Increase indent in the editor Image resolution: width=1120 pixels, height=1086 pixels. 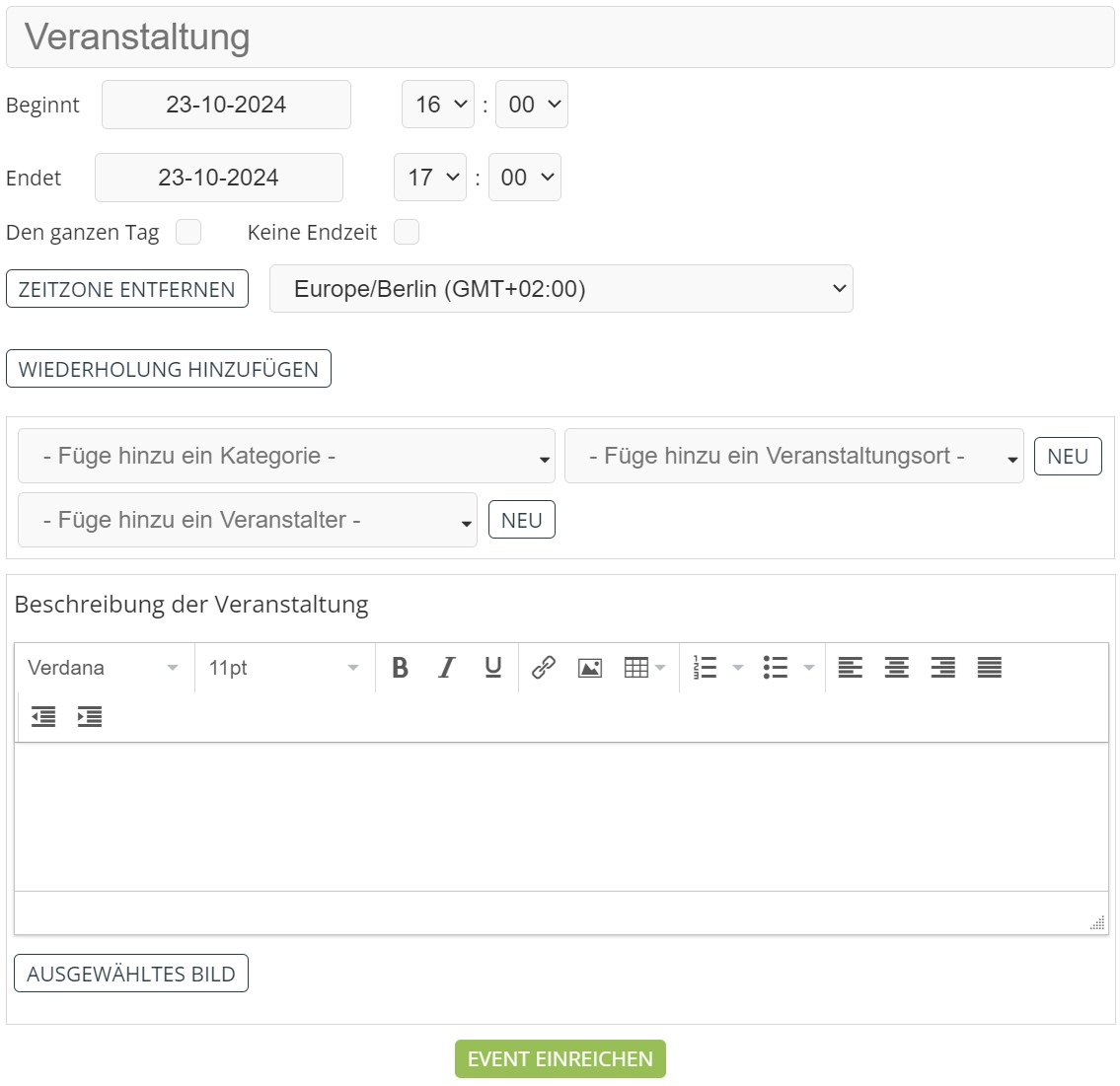pyautogui.click(x=90, y=717)
